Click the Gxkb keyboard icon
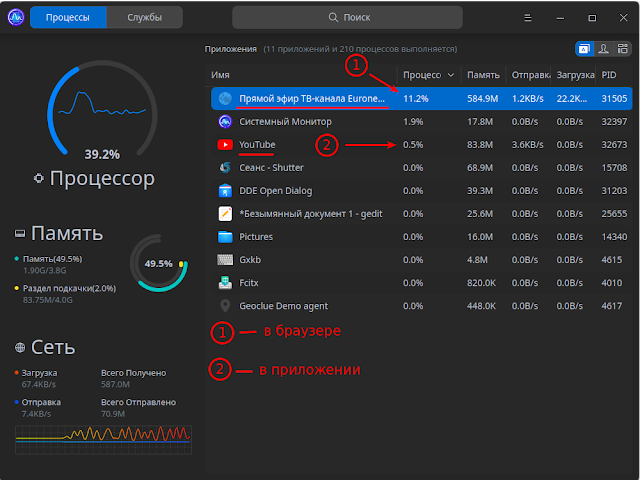 point(225,260)
